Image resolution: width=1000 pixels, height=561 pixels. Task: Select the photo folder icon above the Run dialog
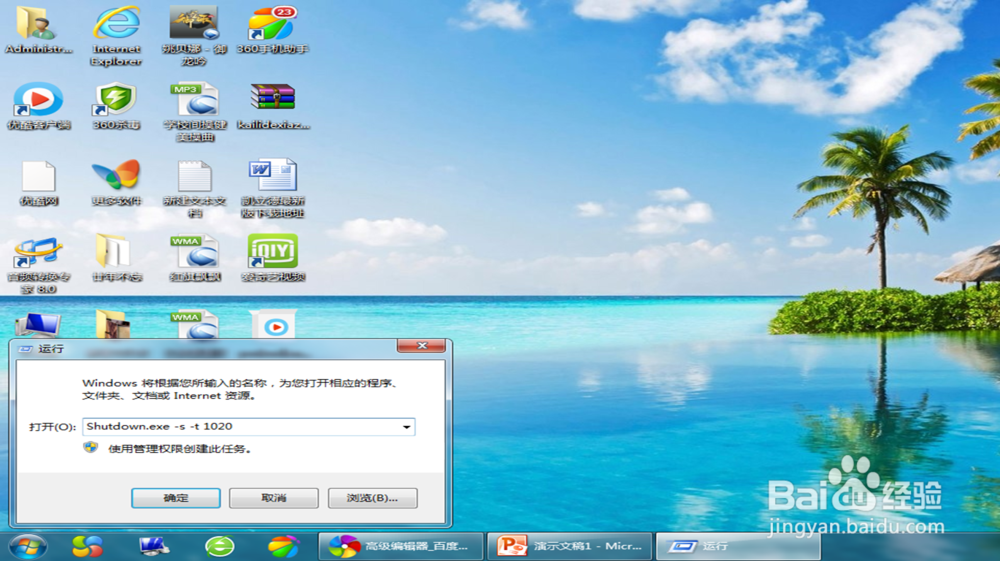point(113,324)
